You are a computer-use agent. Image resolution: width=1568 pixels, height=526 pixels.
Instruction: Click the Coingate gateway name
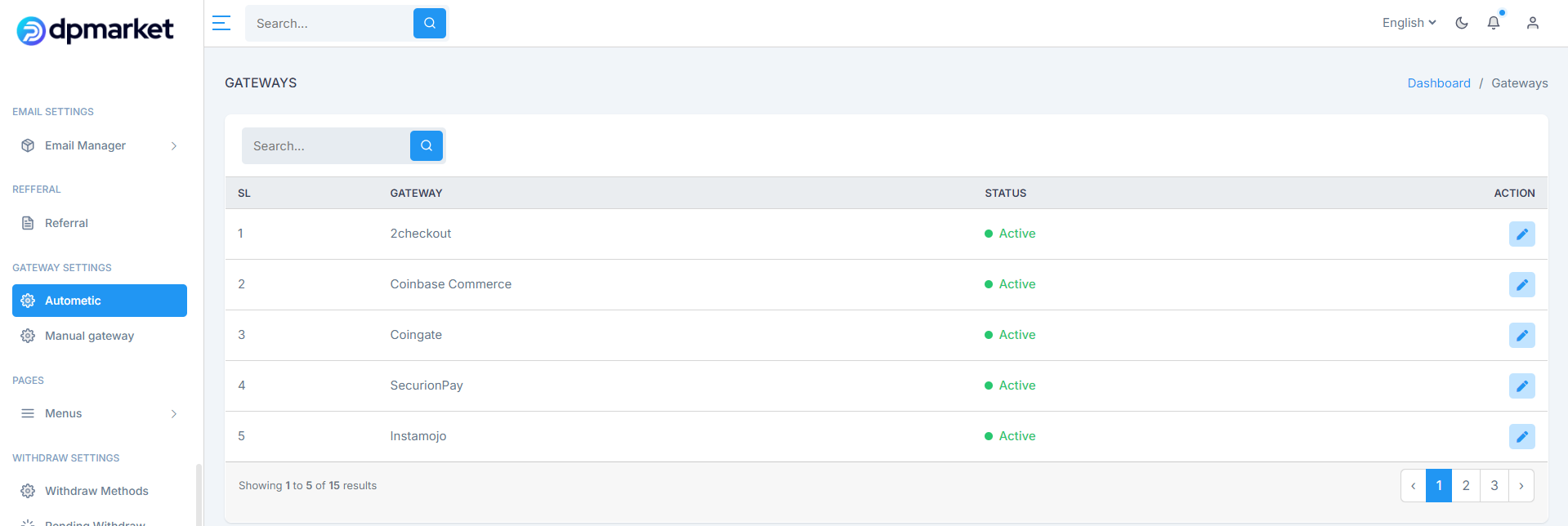[416, 335]
